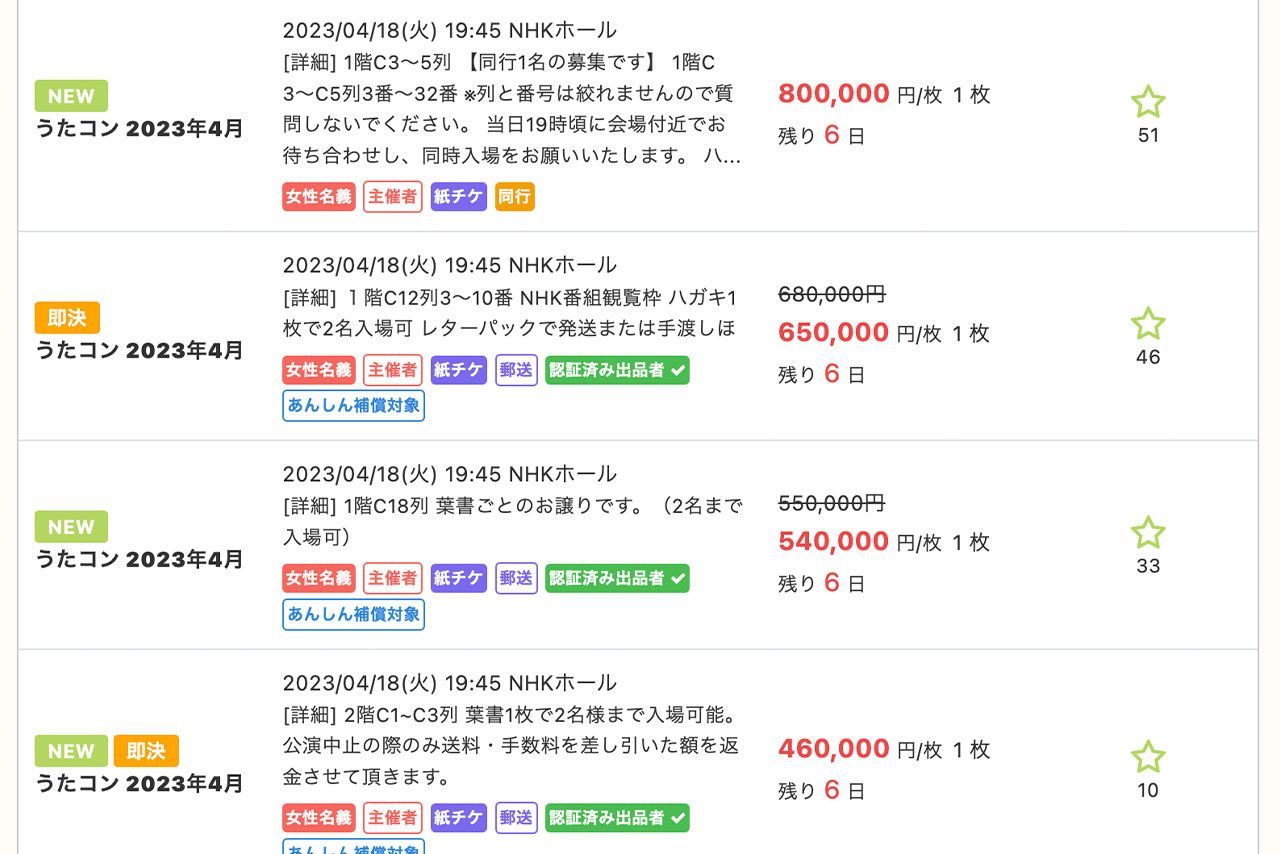This screenshot has height=854, width=1280.
Task: Select the 郵送 shipping badge on the 650,000 yen listing
Action: tap(515, 370)
